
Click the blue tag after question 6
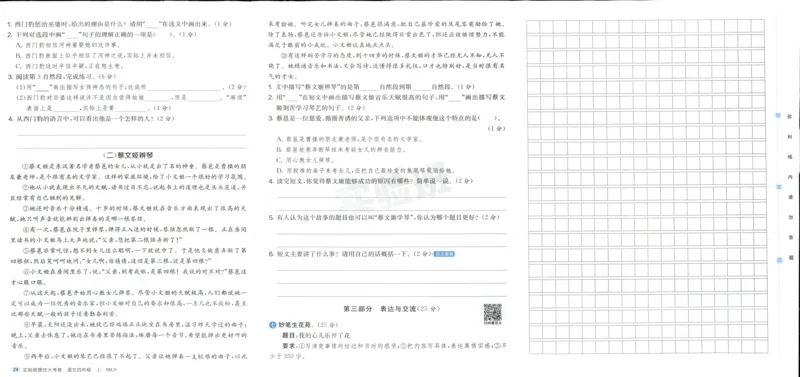pos(444,254)
